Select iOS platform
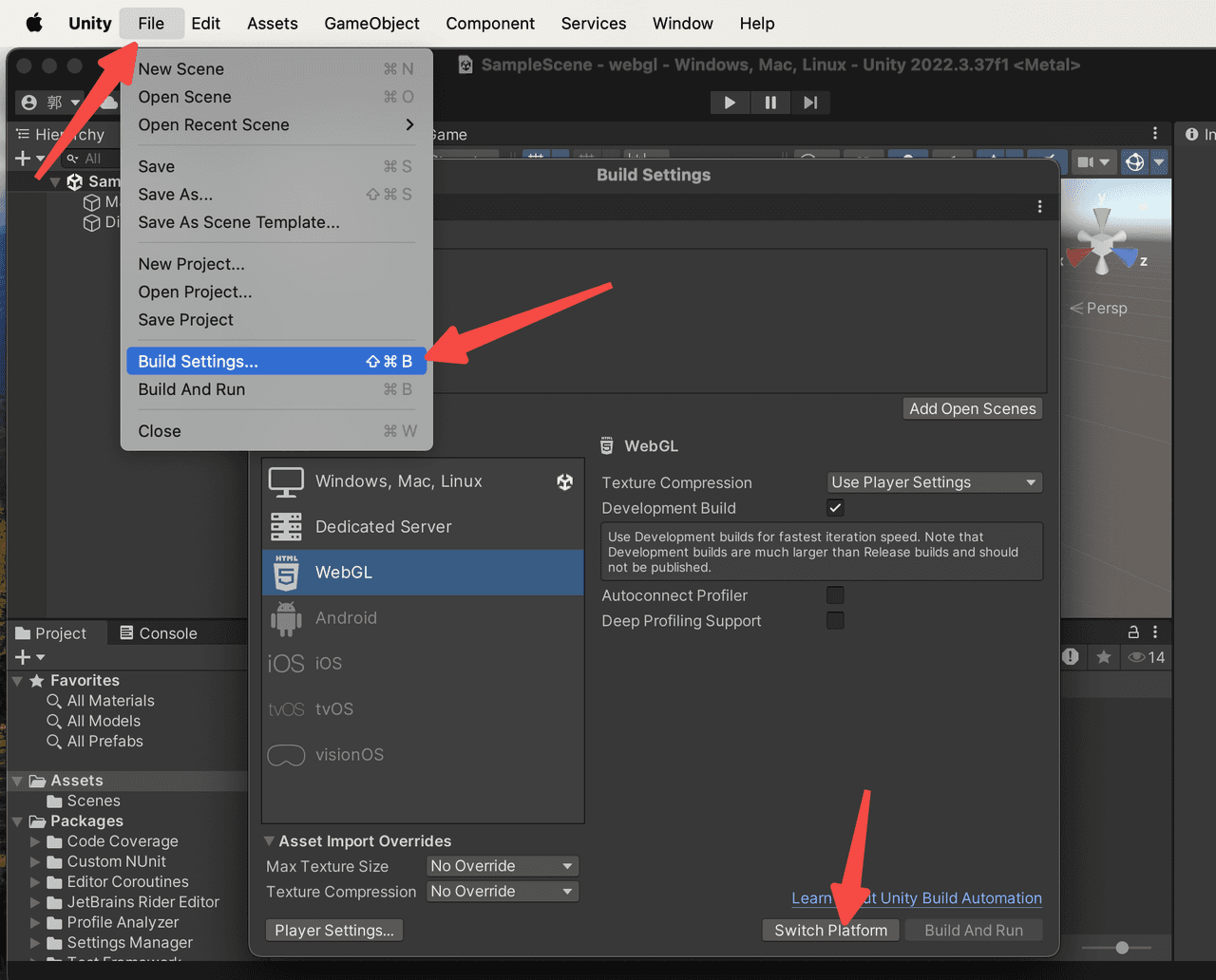Image resolution: width=1216 pixels, height=980 pixels. click(423, 664)
